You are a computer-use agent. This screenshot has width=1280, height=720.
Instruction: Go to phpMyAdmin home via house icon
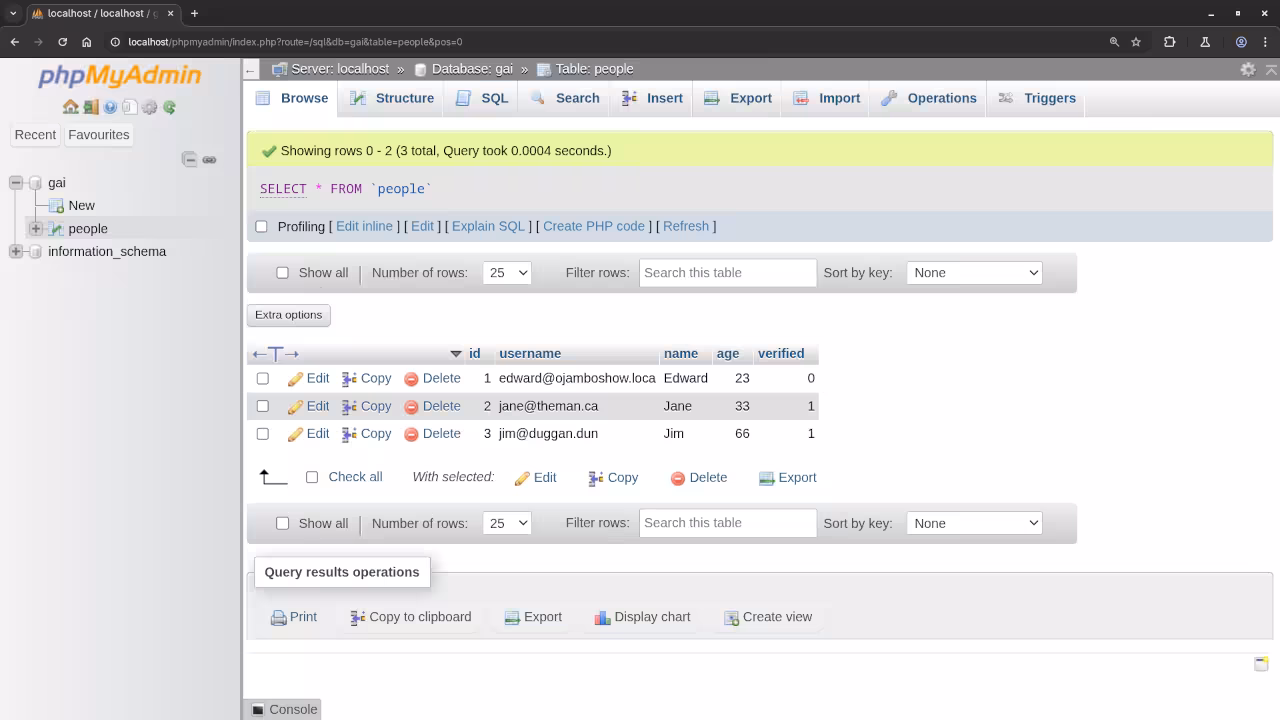pyautogui.click(x=70, y=107)
